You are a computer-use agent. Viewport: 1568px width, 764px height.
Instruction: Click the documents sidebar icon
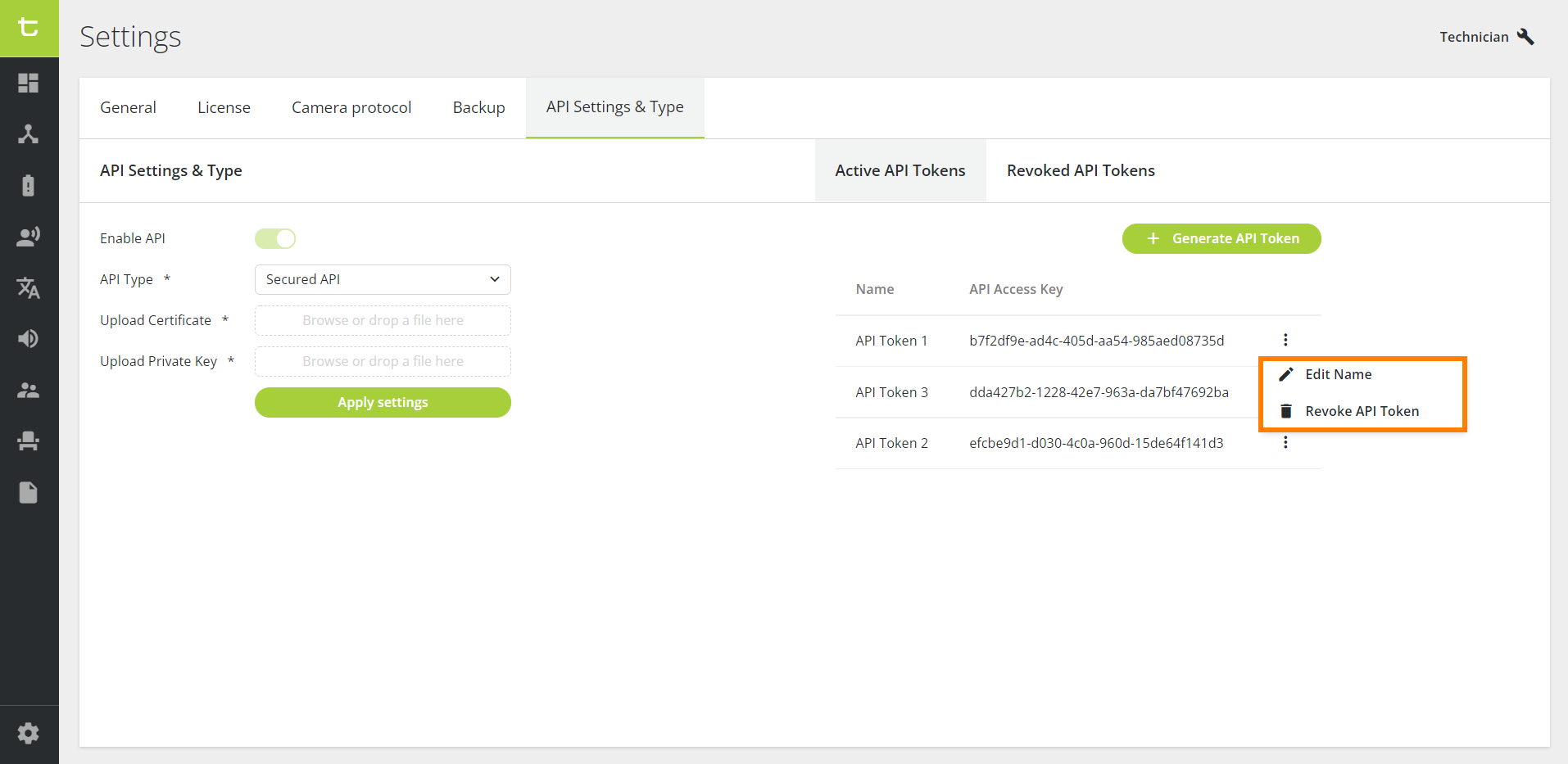[28, 492]
